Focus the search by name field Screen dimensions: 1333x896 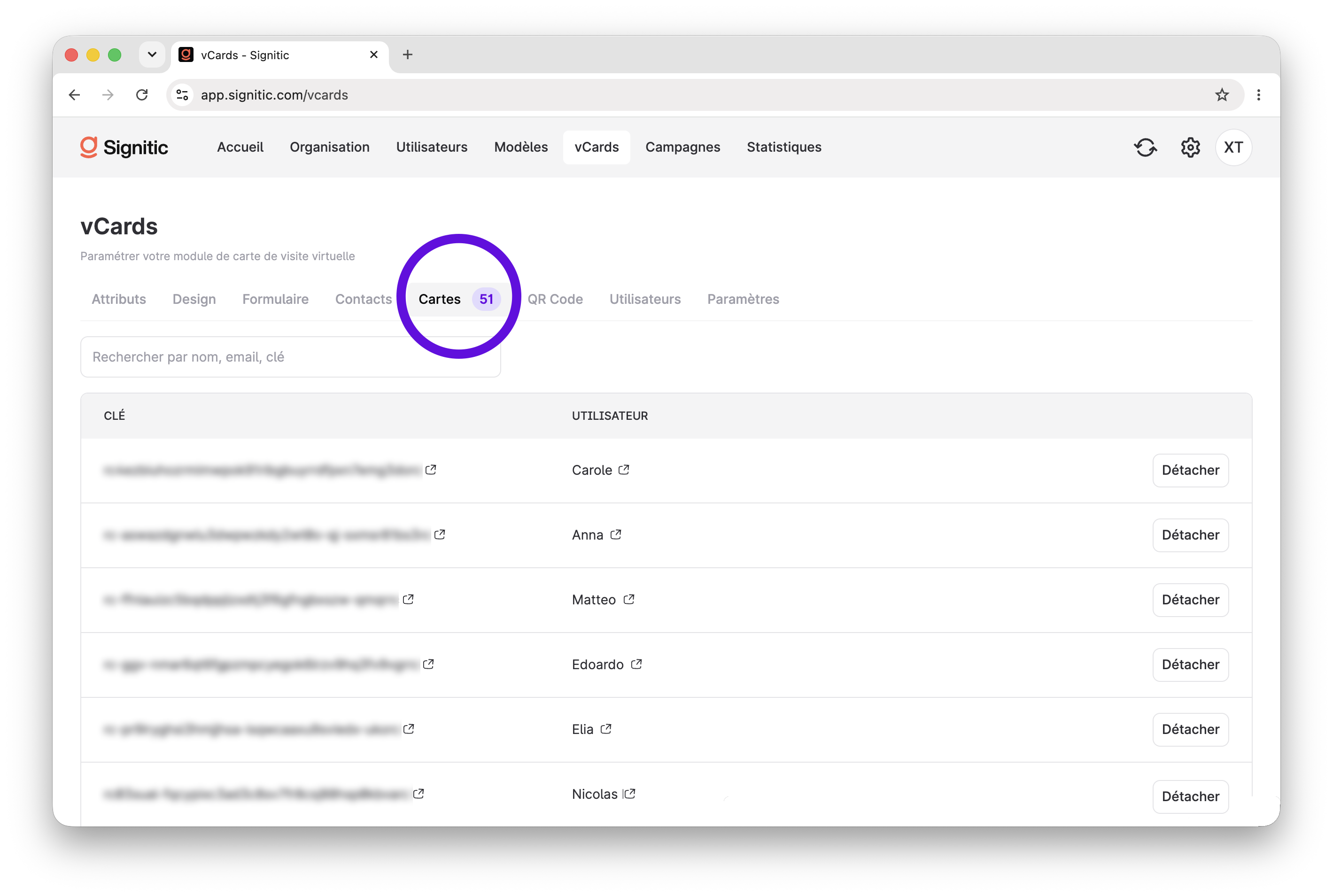coord(290,356)
